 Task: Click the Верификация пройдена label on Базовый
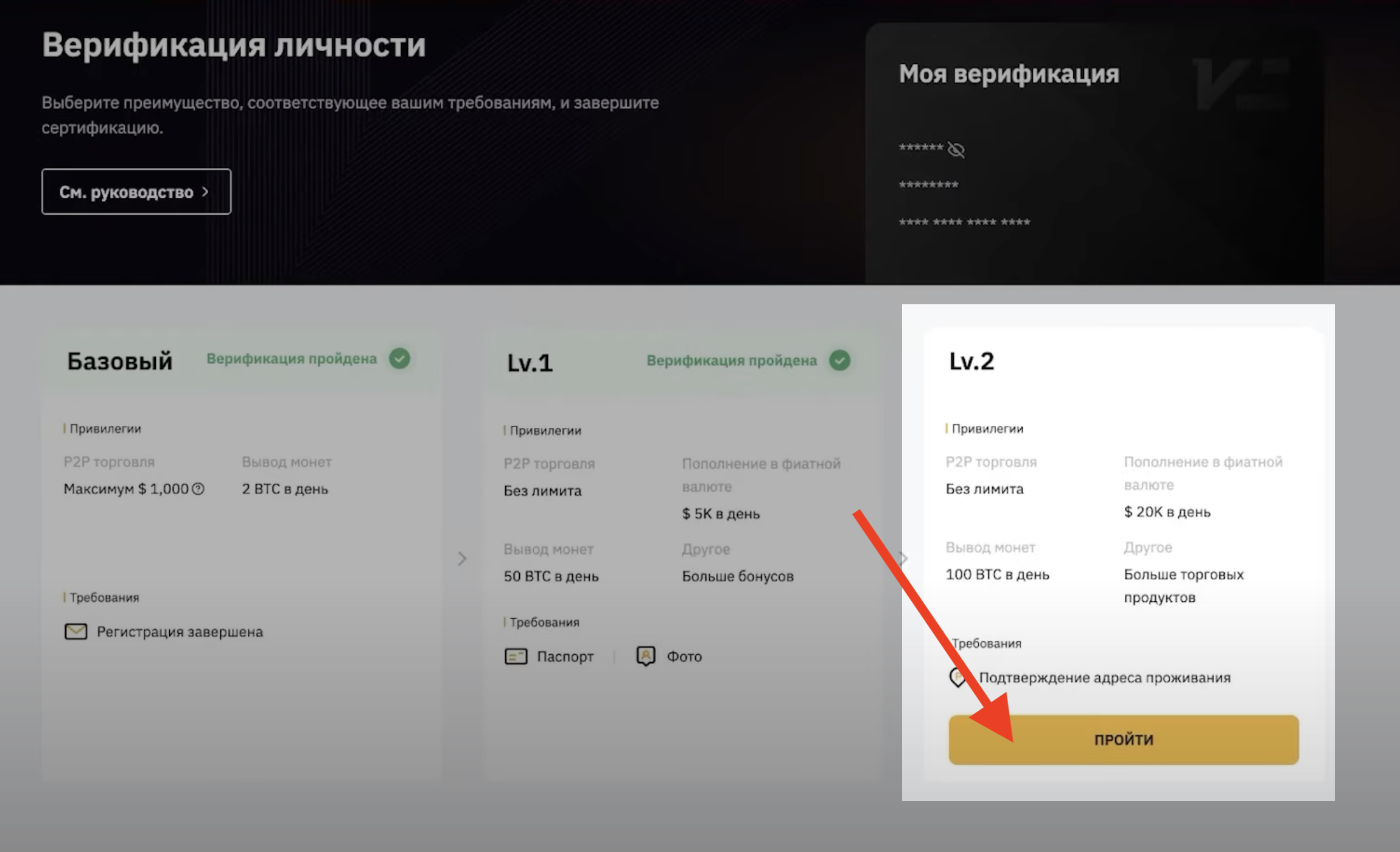coord(292,358)
